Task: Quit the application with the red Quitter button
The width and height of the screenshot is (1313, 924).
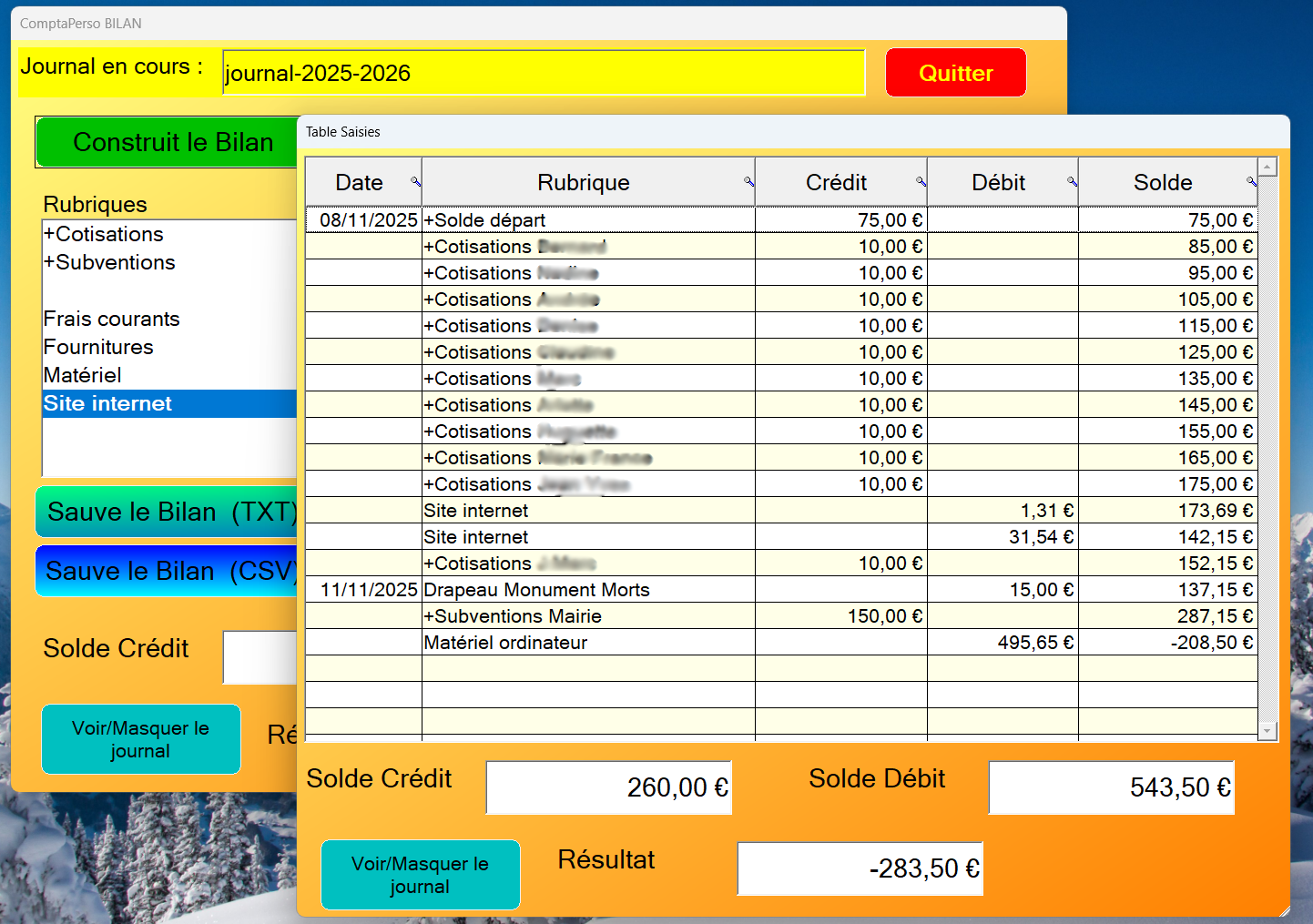Action: [955, 73]
